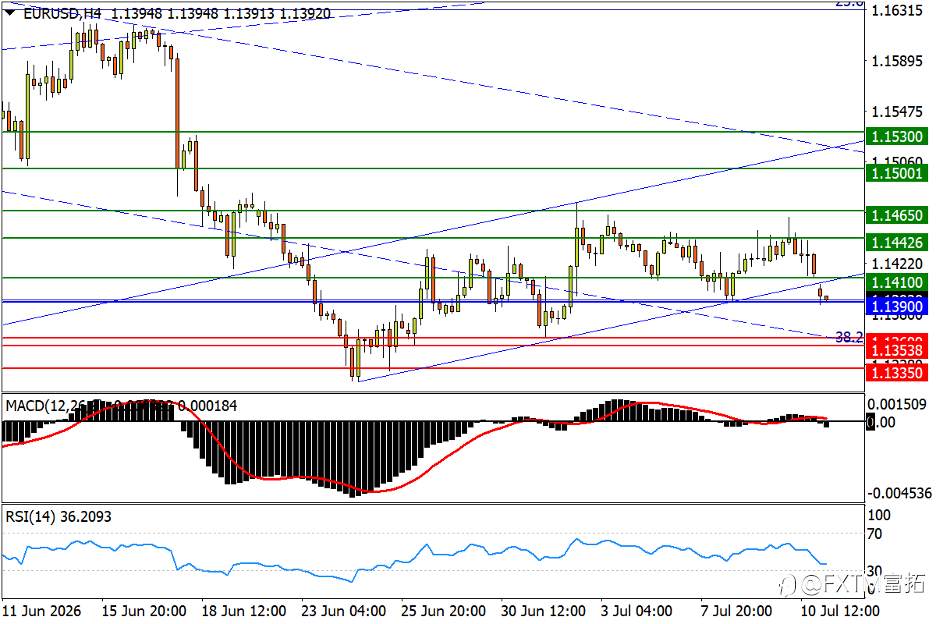Click the triangle arrow beside EURUSD,H4
936x624 pixels.
[x=11, y=12]
